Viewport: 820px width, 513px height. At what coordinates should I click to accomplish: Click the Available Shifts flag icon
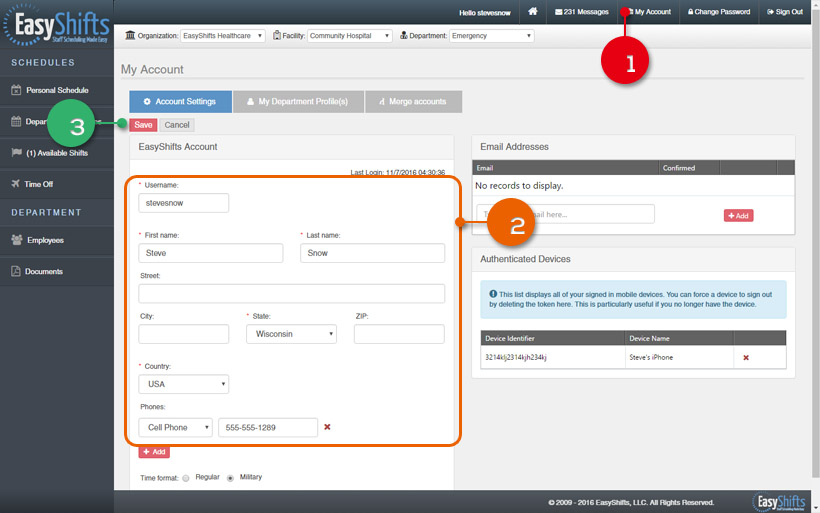(17, 152)
